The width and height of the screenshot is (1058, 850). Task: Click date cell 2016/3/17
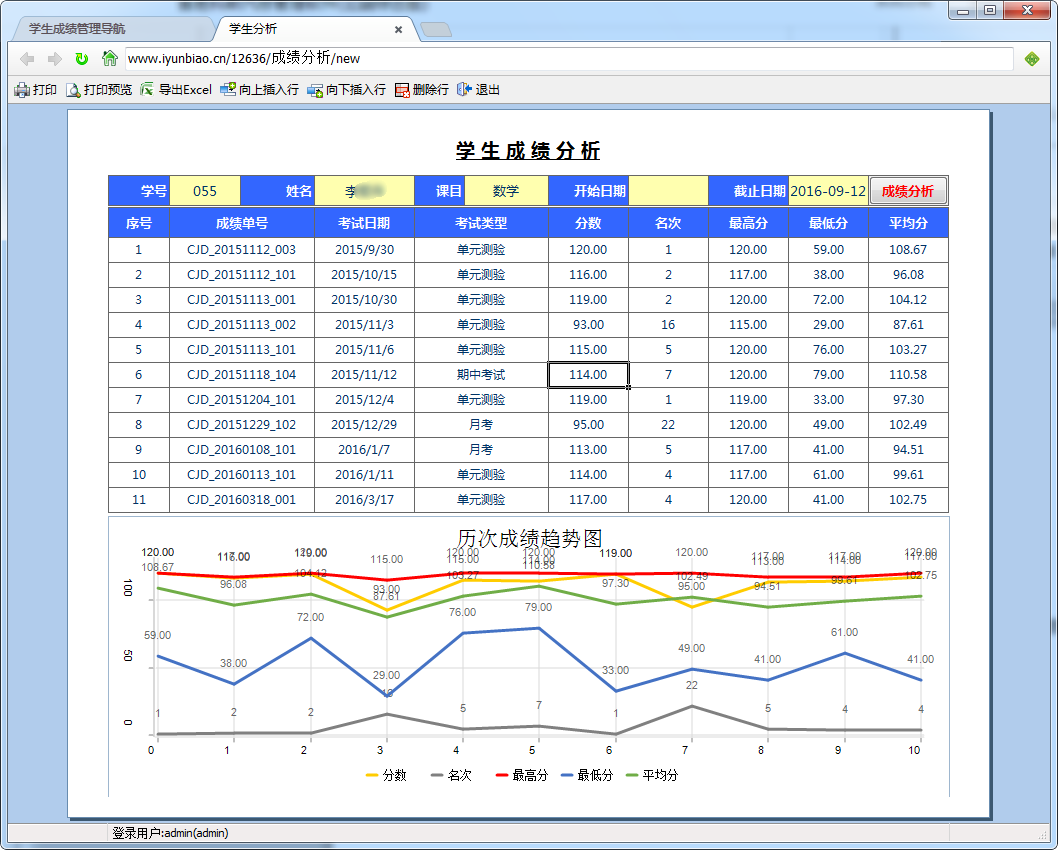(364, 500)
